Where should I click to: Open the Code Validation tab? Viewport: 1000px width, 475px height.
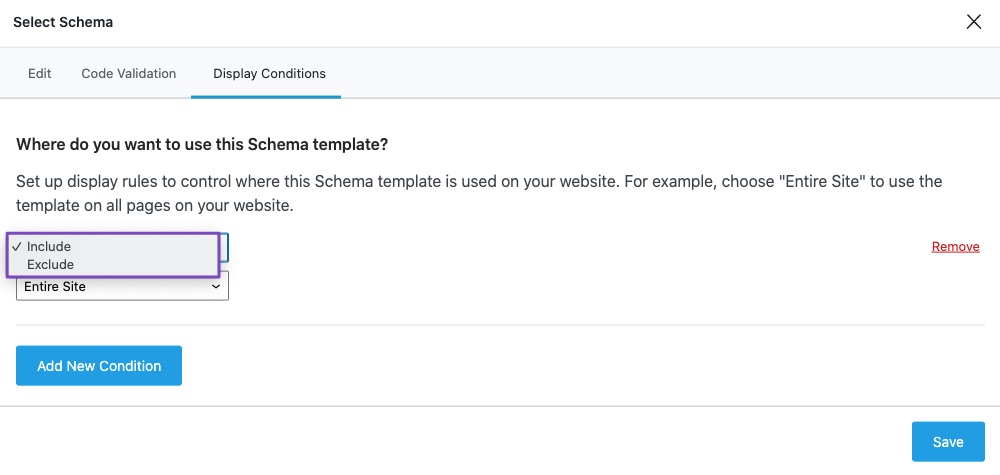(x=129, y=74)
